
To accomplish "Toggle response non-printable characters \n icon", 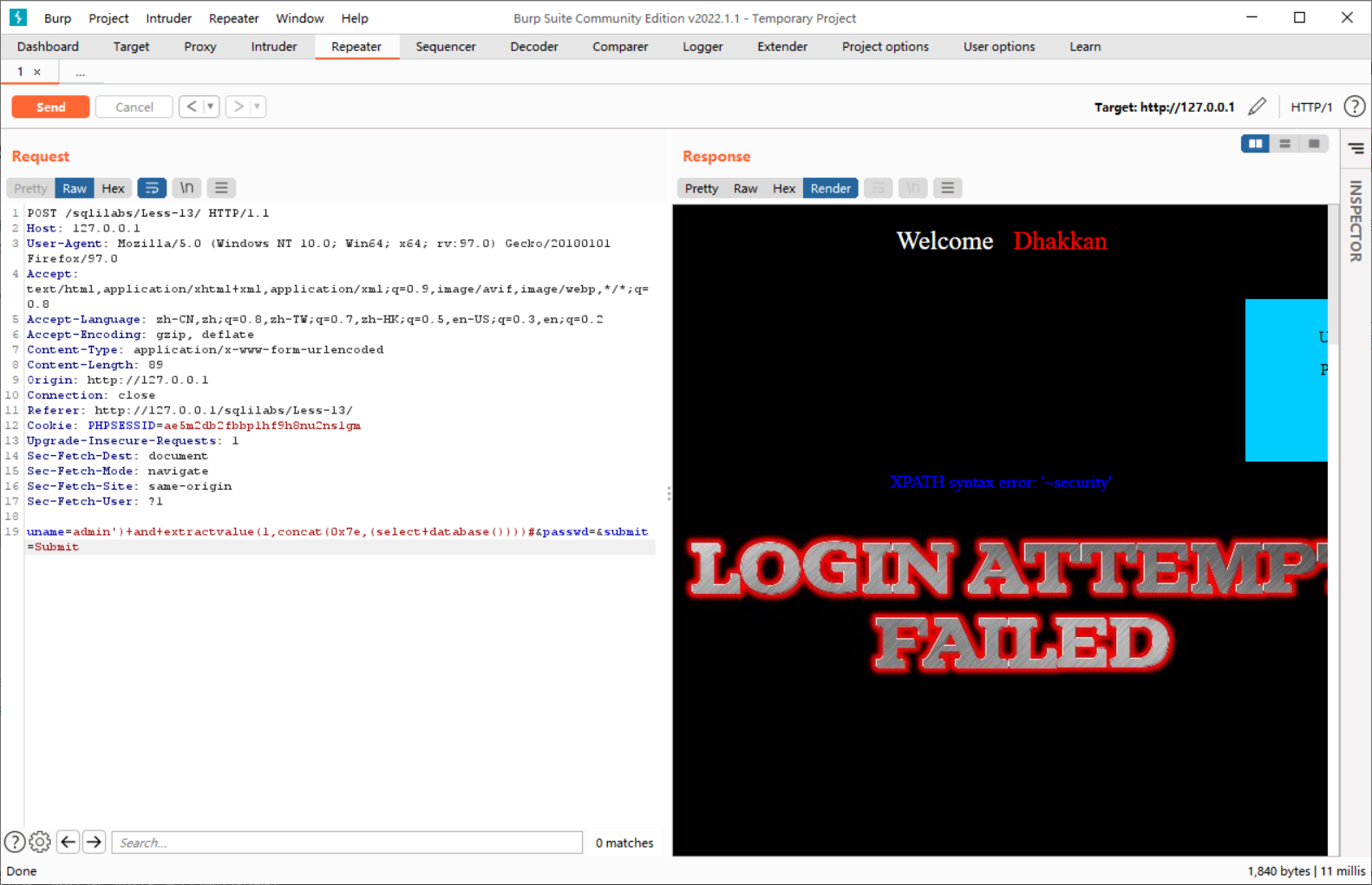I will (x=913, y=188).
